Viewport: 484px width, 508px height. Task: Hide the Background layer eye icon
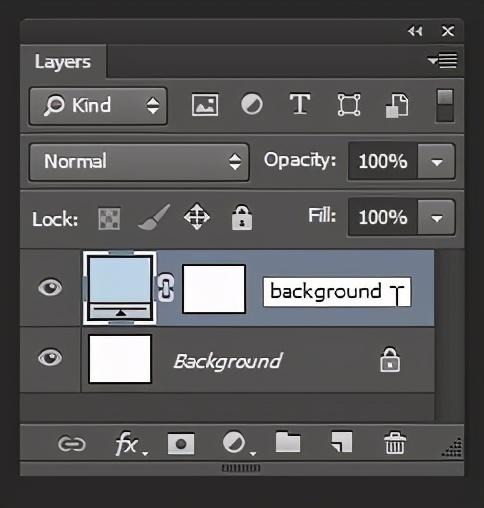point(50,357)
